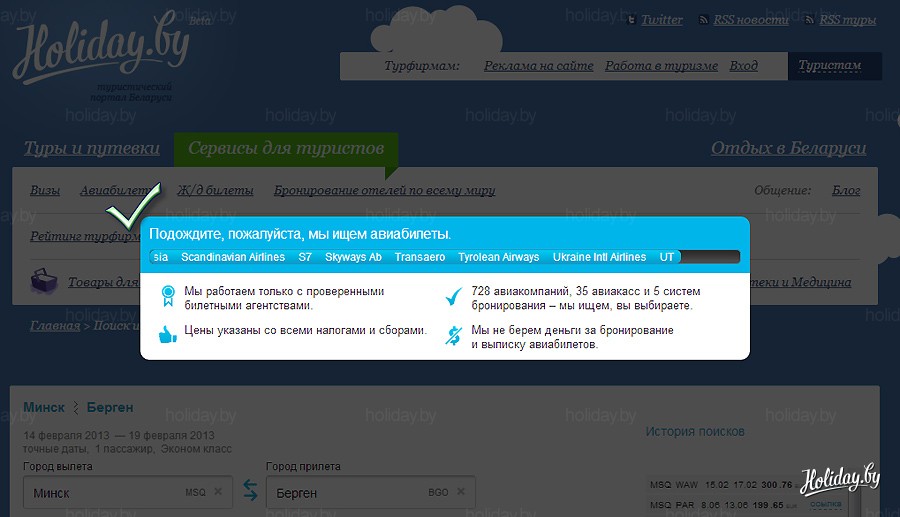
Task: Switch to the Туристам section
Action: pos(829,66)
